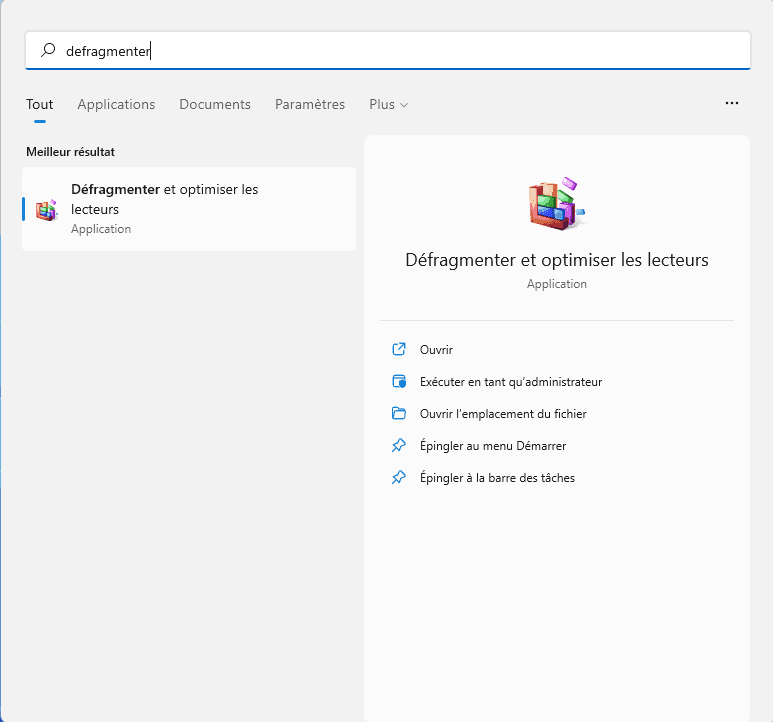Switch to the Documents filter tab
The image size is (773, 722).
pyautogui.click(x=215, y=105)
